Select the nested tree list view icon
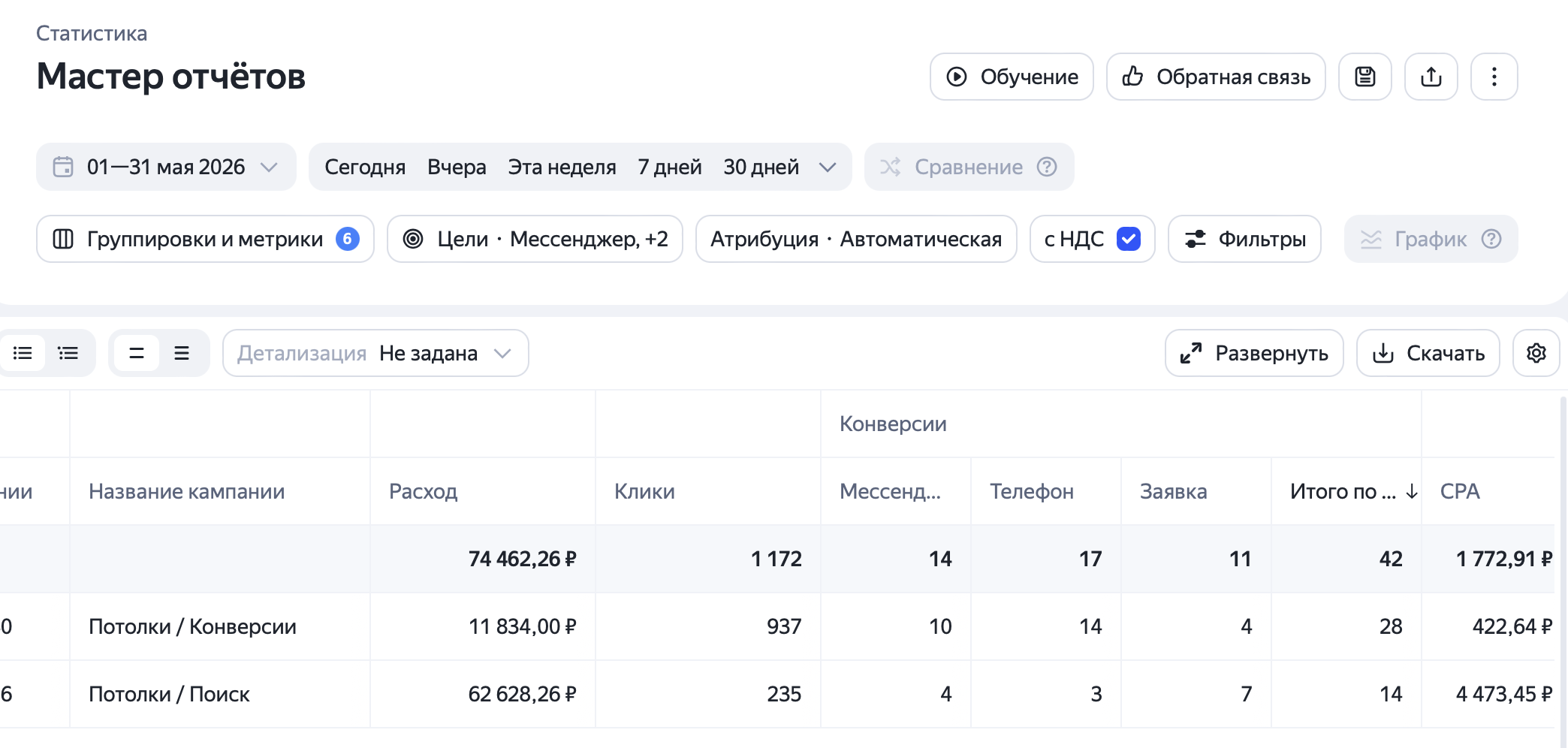Image resolution: width=1568 pixels, height=748 pixels. [x=68, y=353]
